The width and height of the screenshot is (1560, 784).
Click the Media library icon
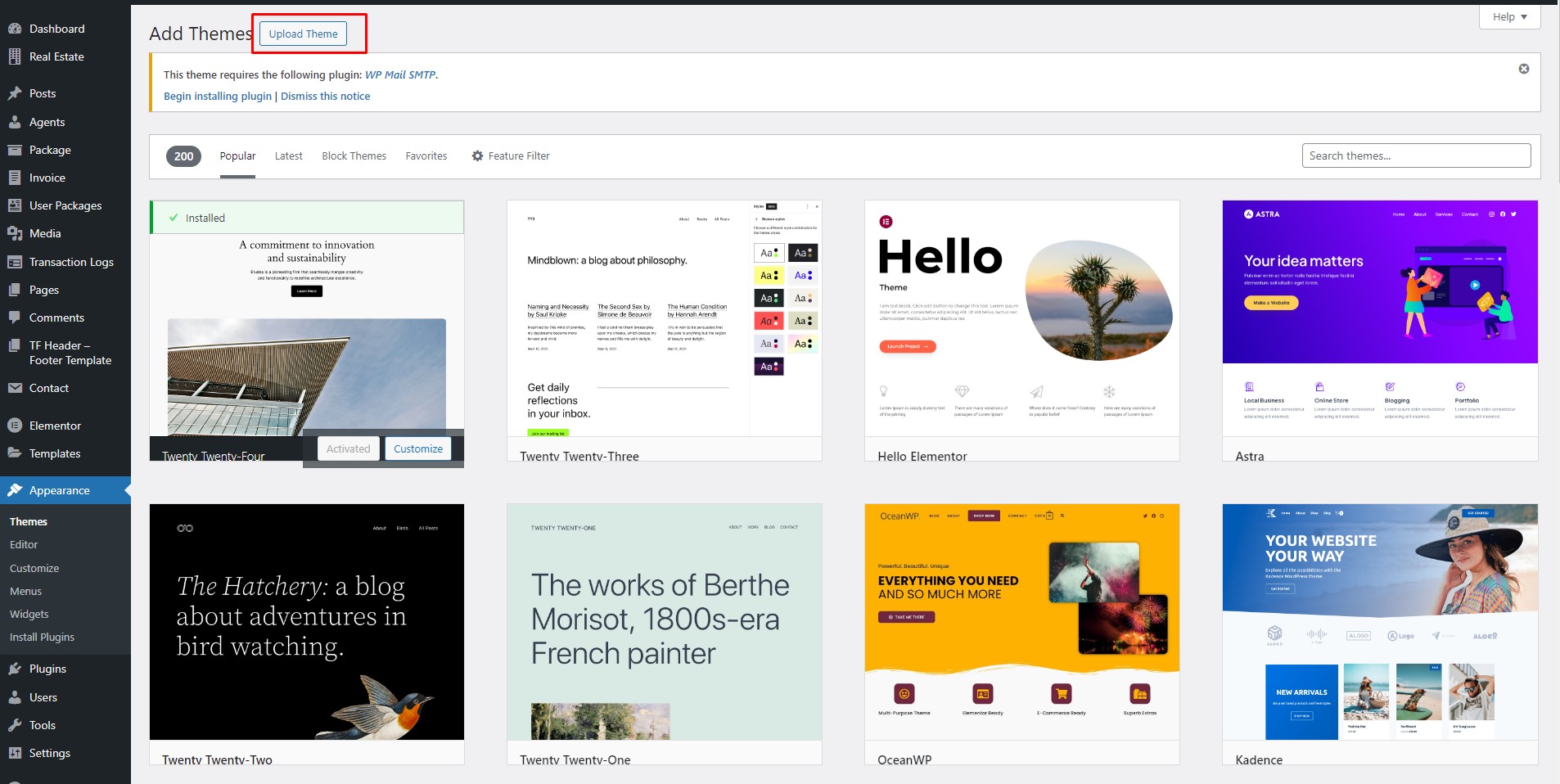coord(15,233)
